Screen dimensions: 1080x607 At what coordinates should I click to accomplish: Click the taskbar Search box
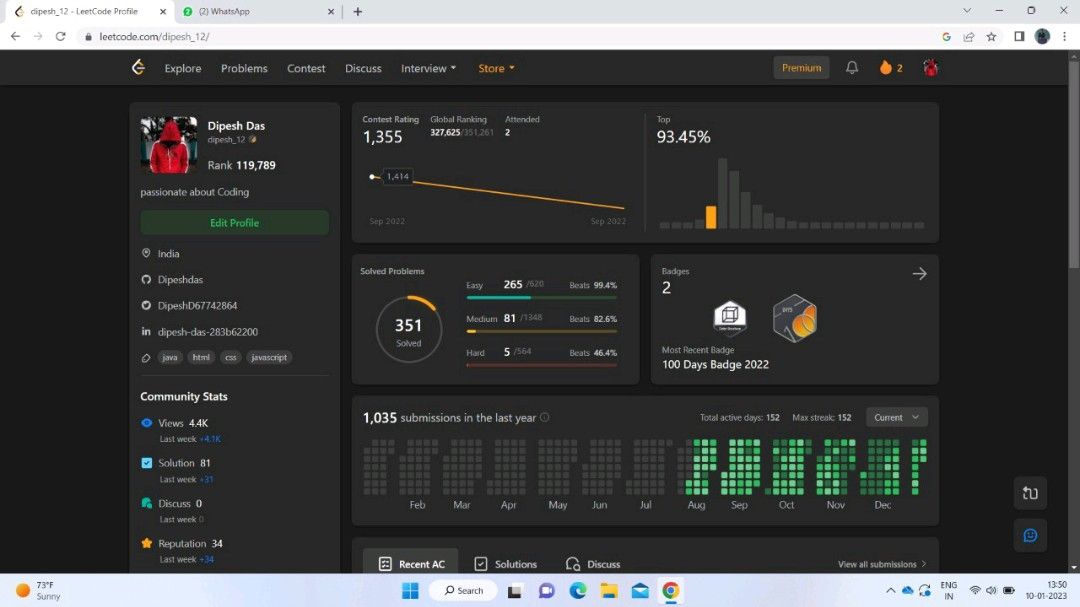coord(464,590)
